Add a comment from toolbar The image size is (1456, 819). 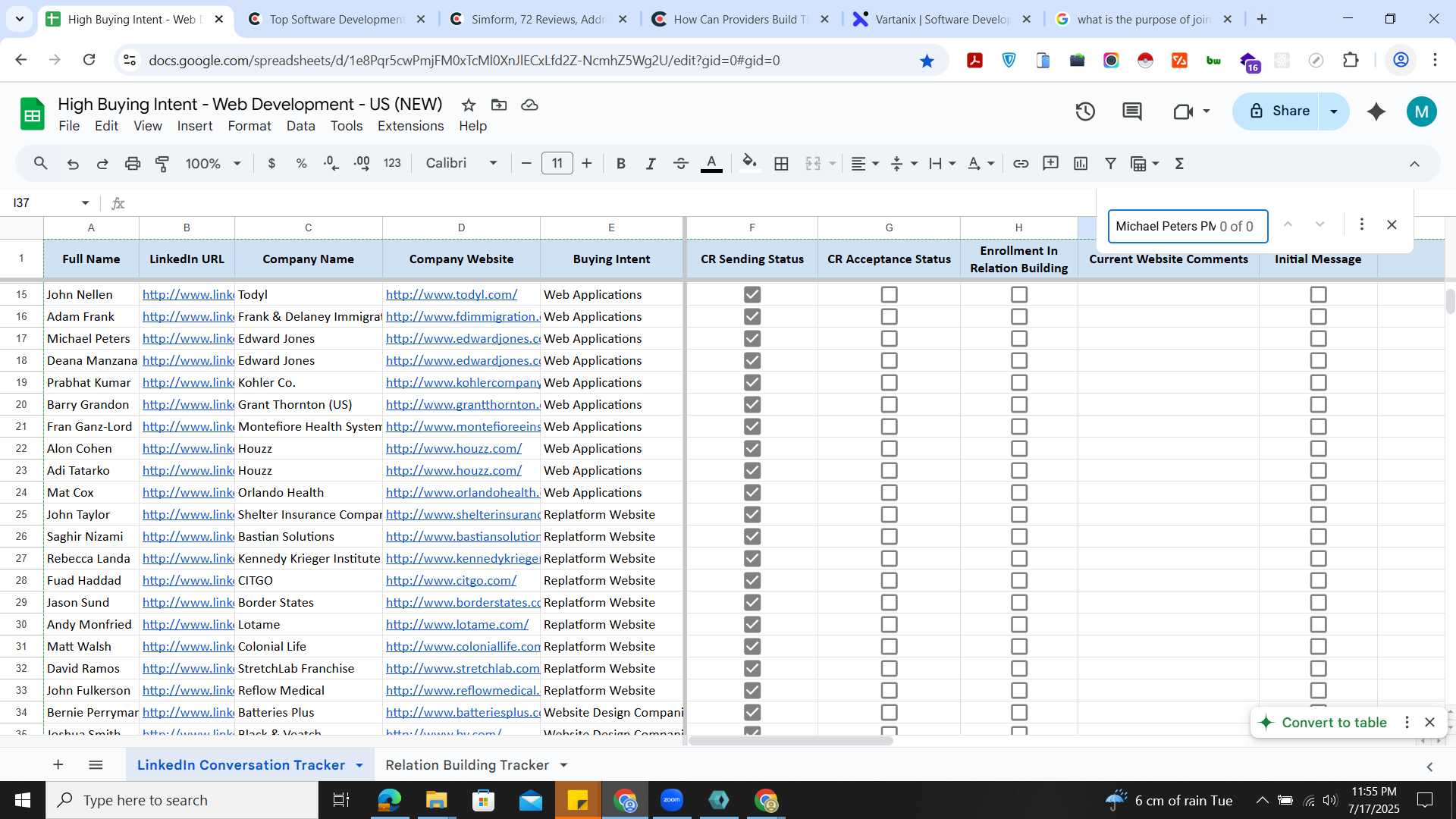pyautogui.click(x=1050, y=164)
